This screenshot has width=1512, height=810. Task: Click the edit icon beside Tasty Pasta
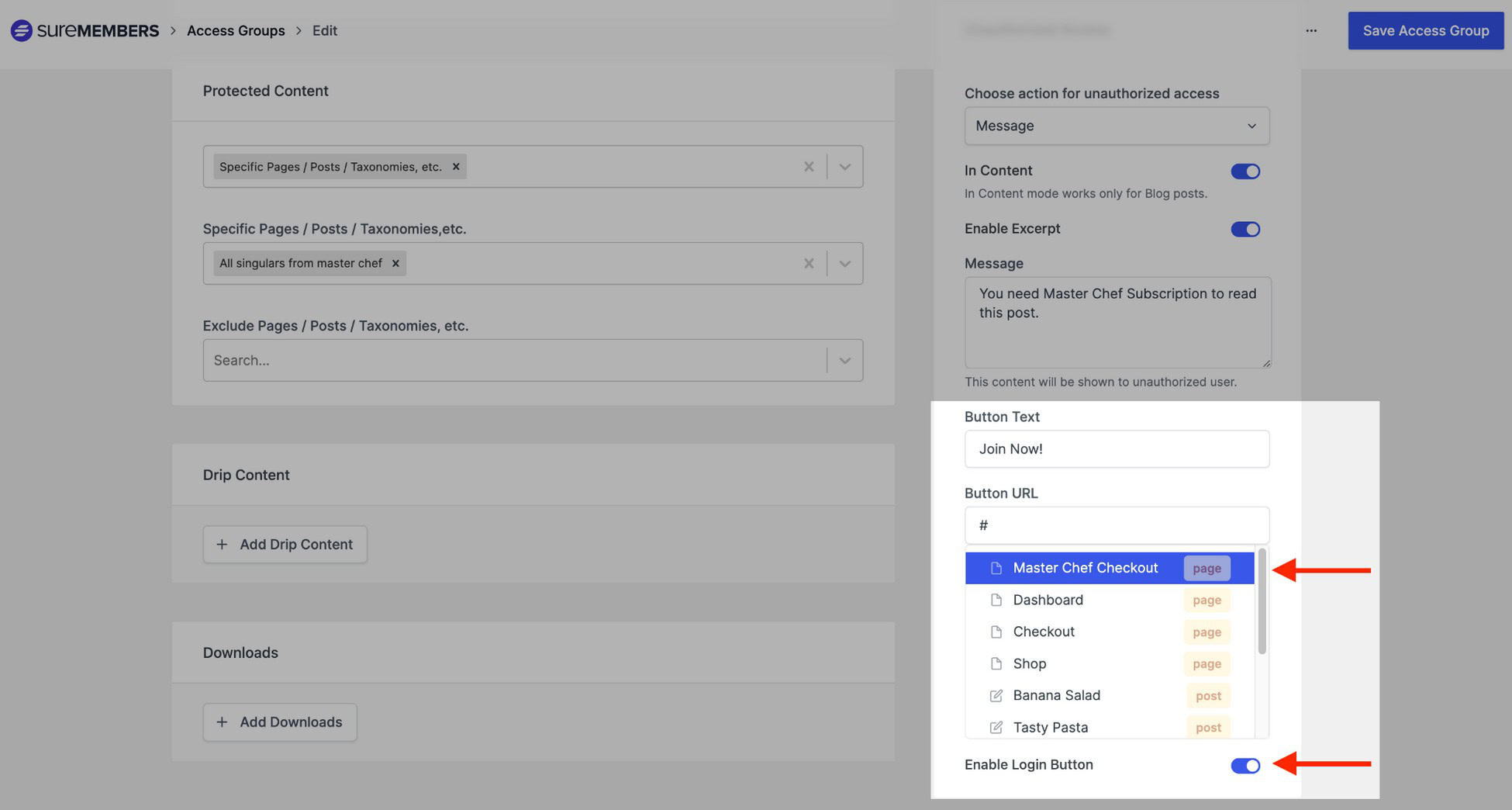pyautogui.click(x=996, y=727)
